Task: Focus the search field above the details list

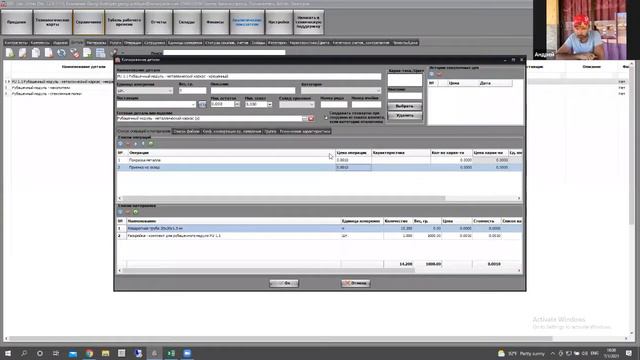Action: [x=224, y=53]
